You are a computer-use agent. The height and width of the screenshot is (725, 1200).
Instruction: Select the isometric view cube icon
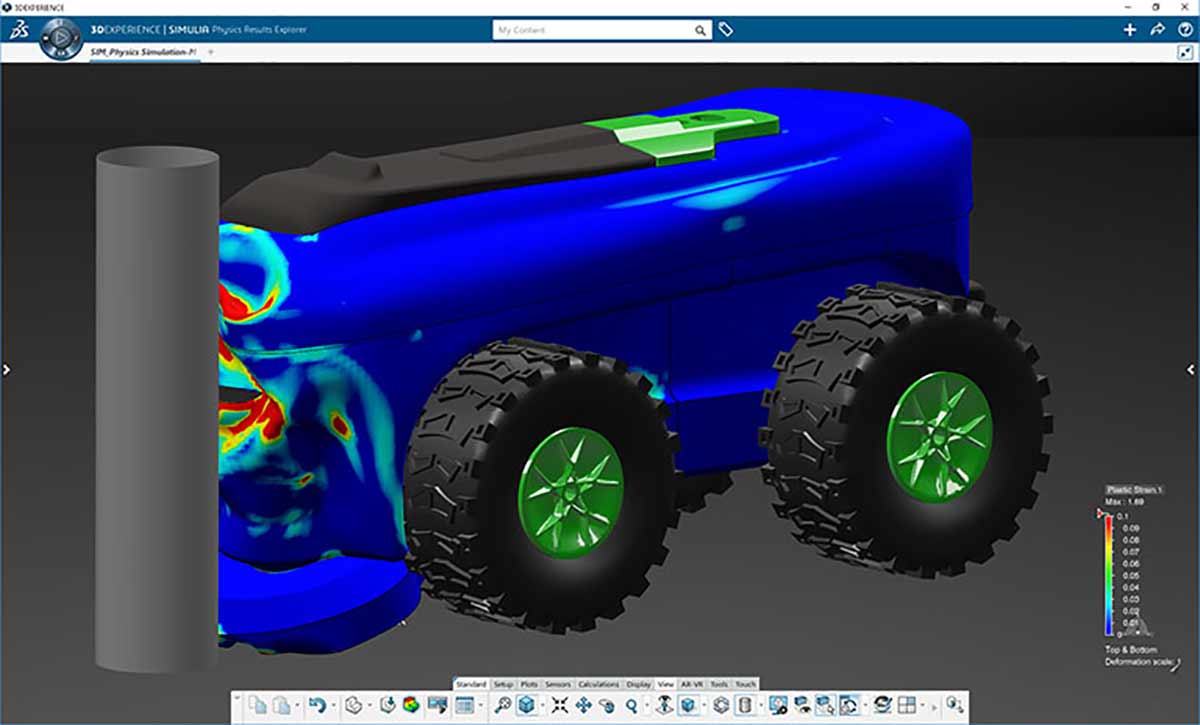pyautogui.click(x=526, y=706)
